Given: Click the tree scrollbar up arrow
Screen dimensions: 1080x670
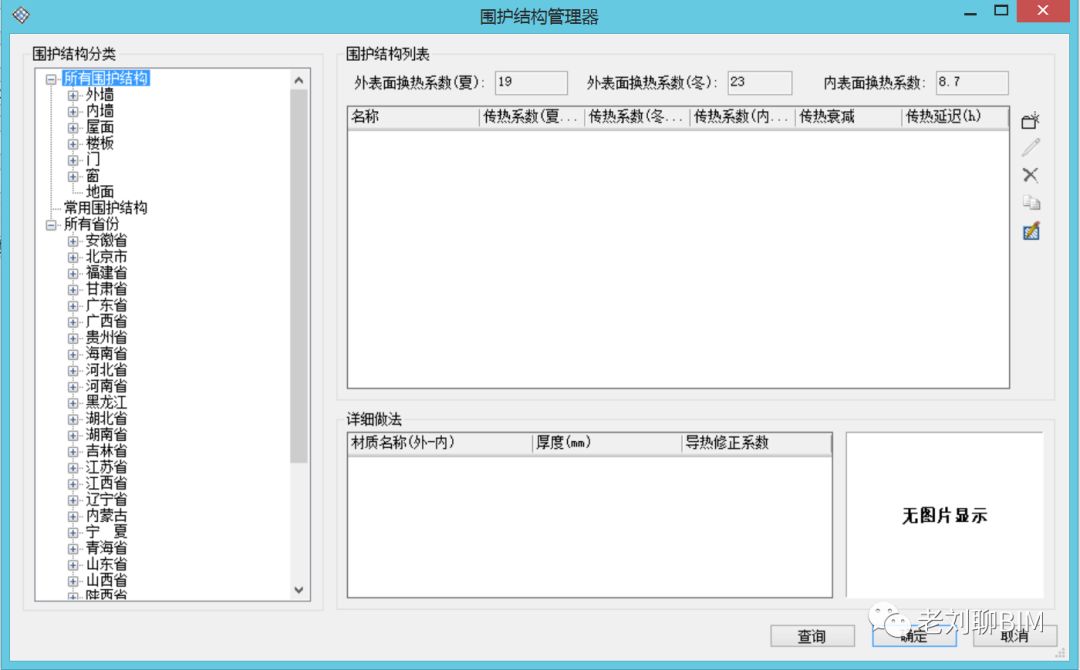Looking at the screenshot, I should tap(299, 80).
